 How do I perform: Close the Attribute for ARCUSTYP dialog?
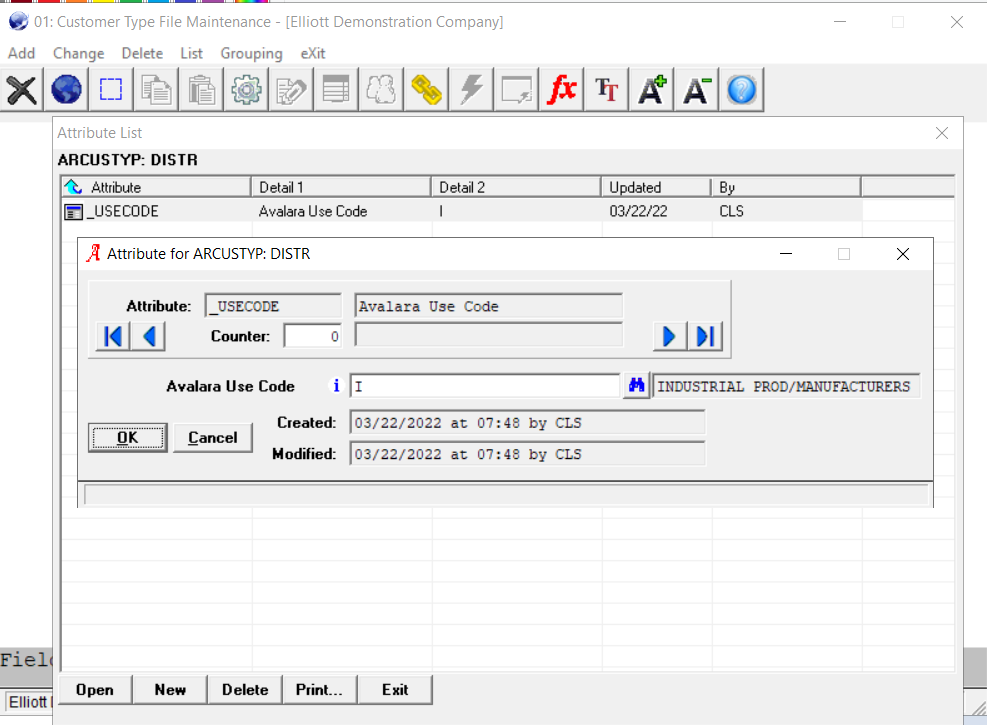pos(903,254)
